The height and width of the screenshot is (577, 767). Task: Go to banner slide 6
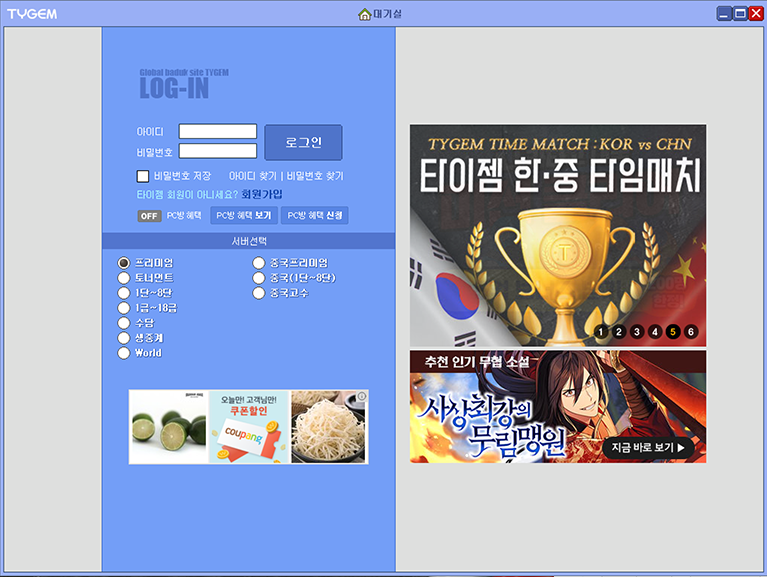tap(691, 332)
